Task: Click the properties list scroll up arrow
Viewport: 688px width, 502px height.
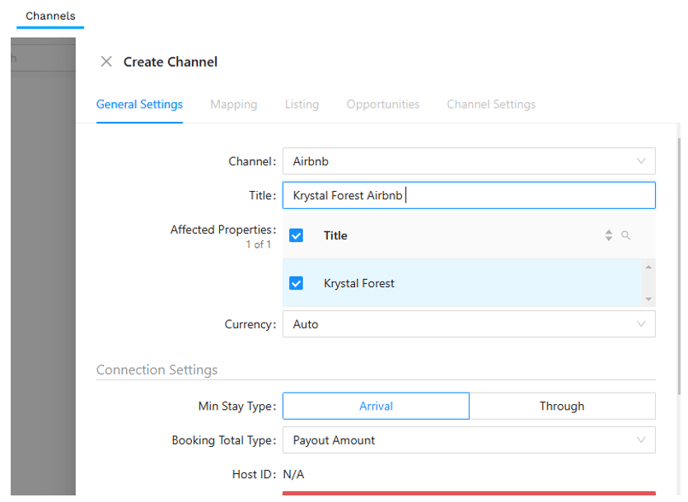Action: (x=649, y=267)
